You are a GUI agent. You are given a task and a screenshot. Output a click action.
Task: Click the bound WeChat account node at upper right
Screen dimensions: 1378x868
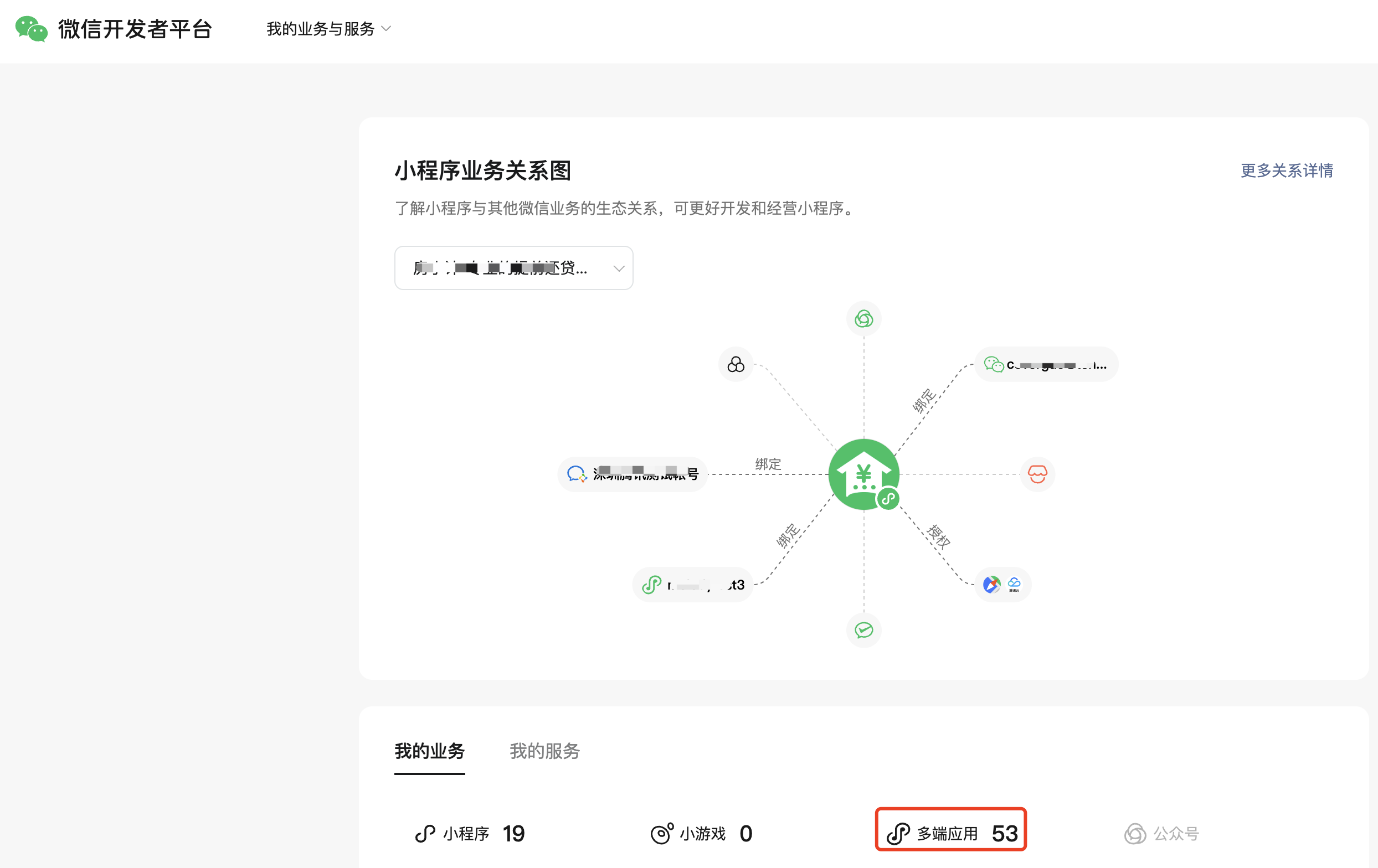point(1046,364)
